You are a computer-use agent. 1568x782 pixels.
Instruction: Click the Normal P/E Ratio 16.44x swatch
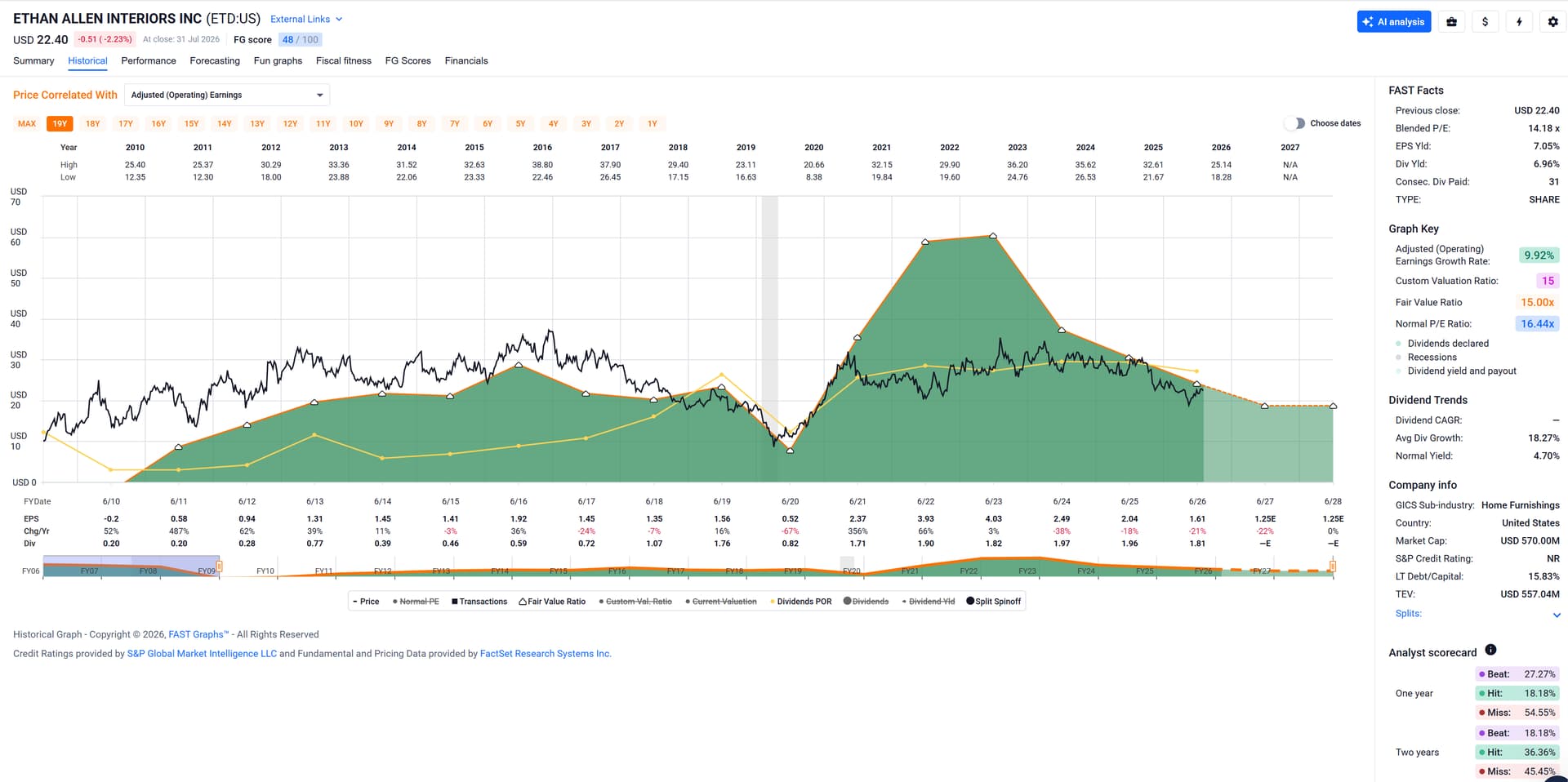tap(1538, 324)
